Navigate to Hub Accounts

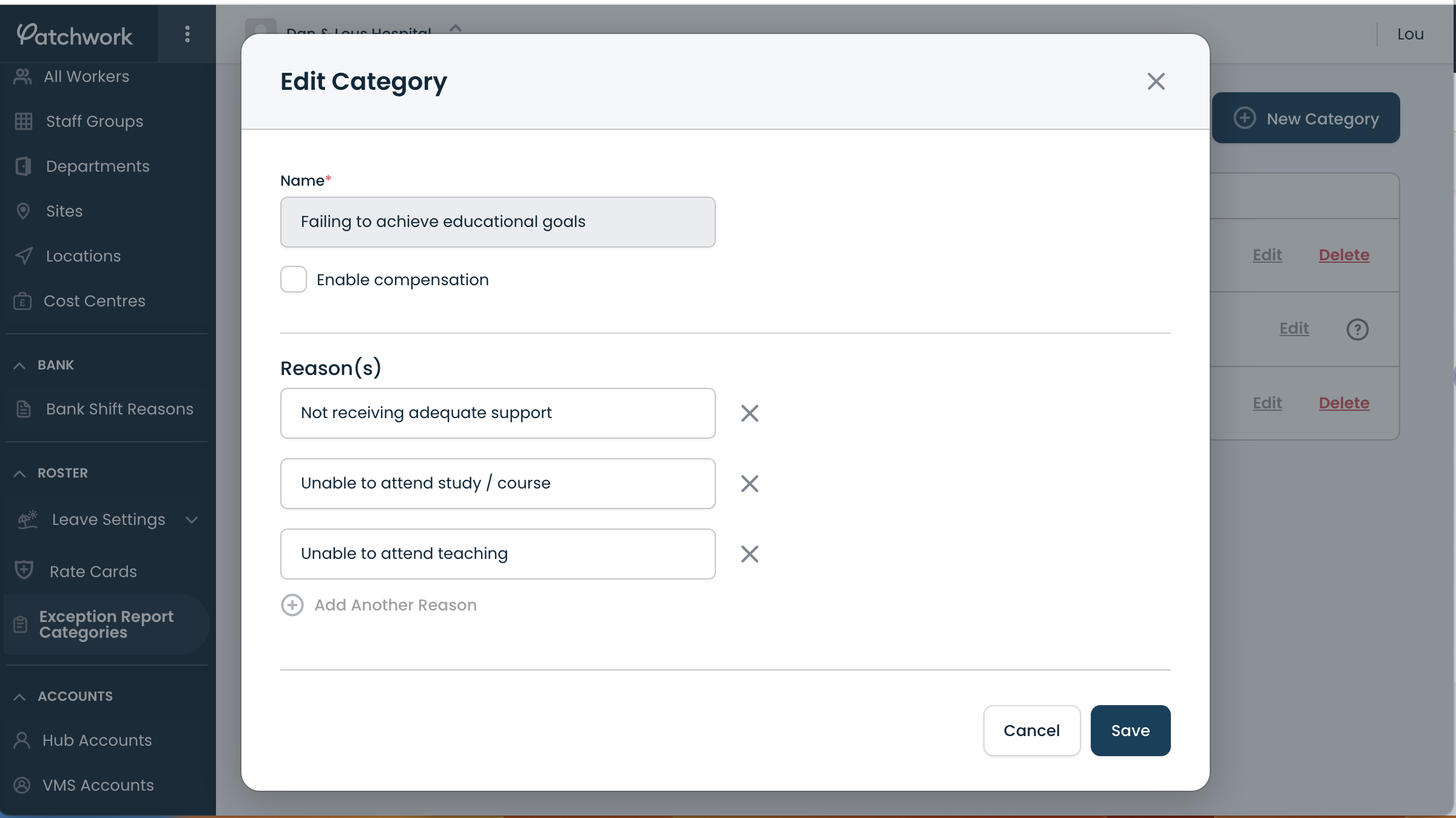pyautogui.click(x=96, y=740)
